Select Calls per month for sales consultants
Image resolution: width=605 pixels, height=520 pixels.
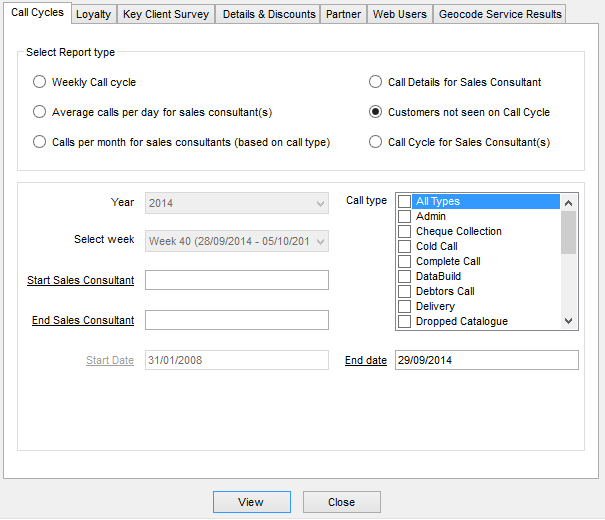40,142
